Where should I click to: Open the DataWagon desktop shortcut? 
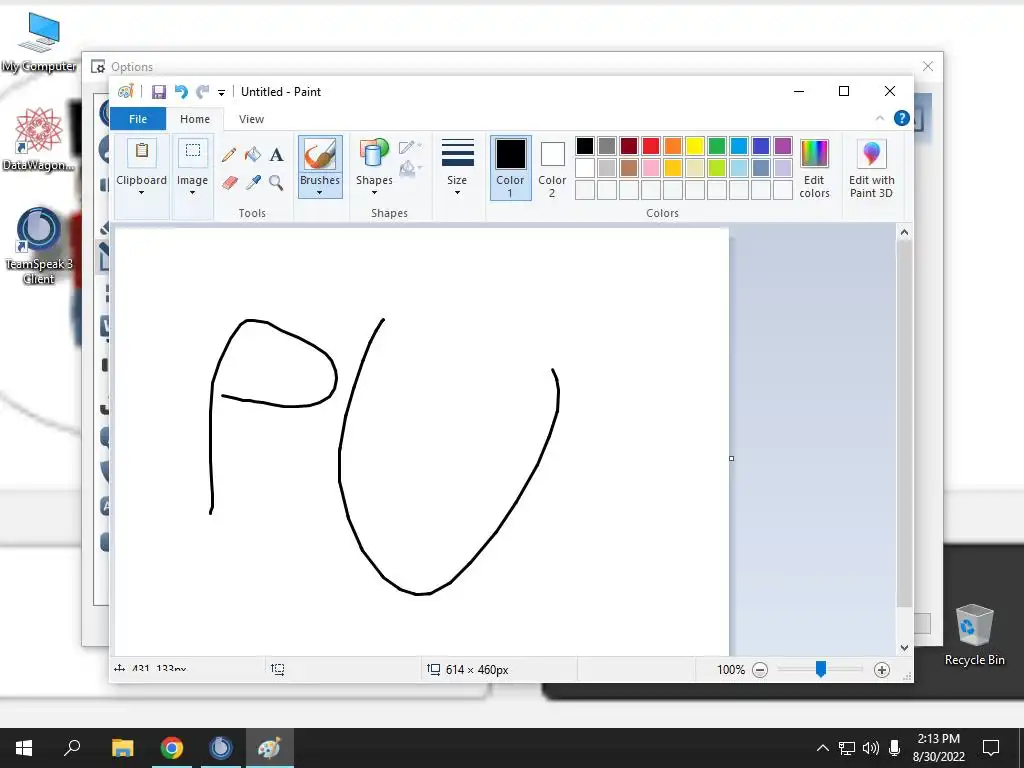tap(39, 139)
